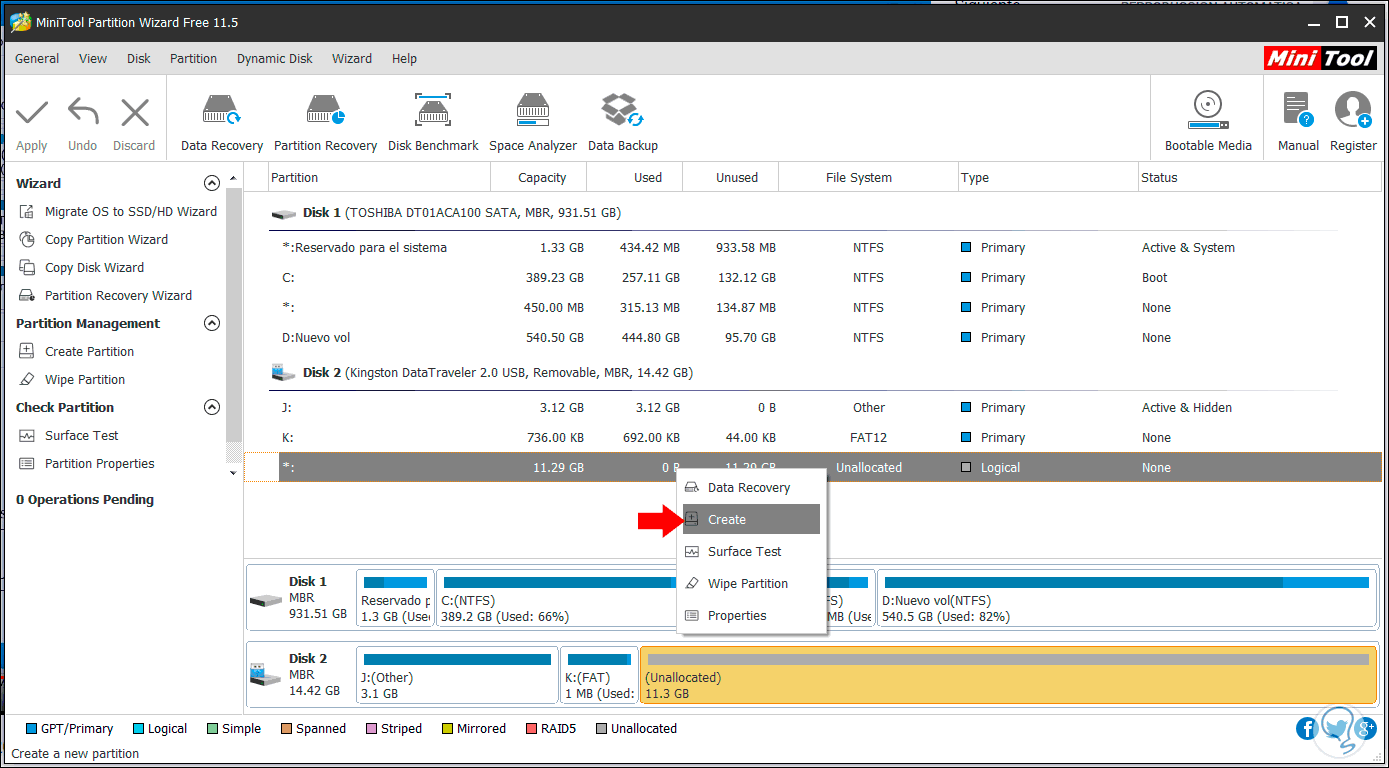This screenshot has height=768, width=1389.
Task: Sort by the Status column header
Action: click(x=1259, y=178)
